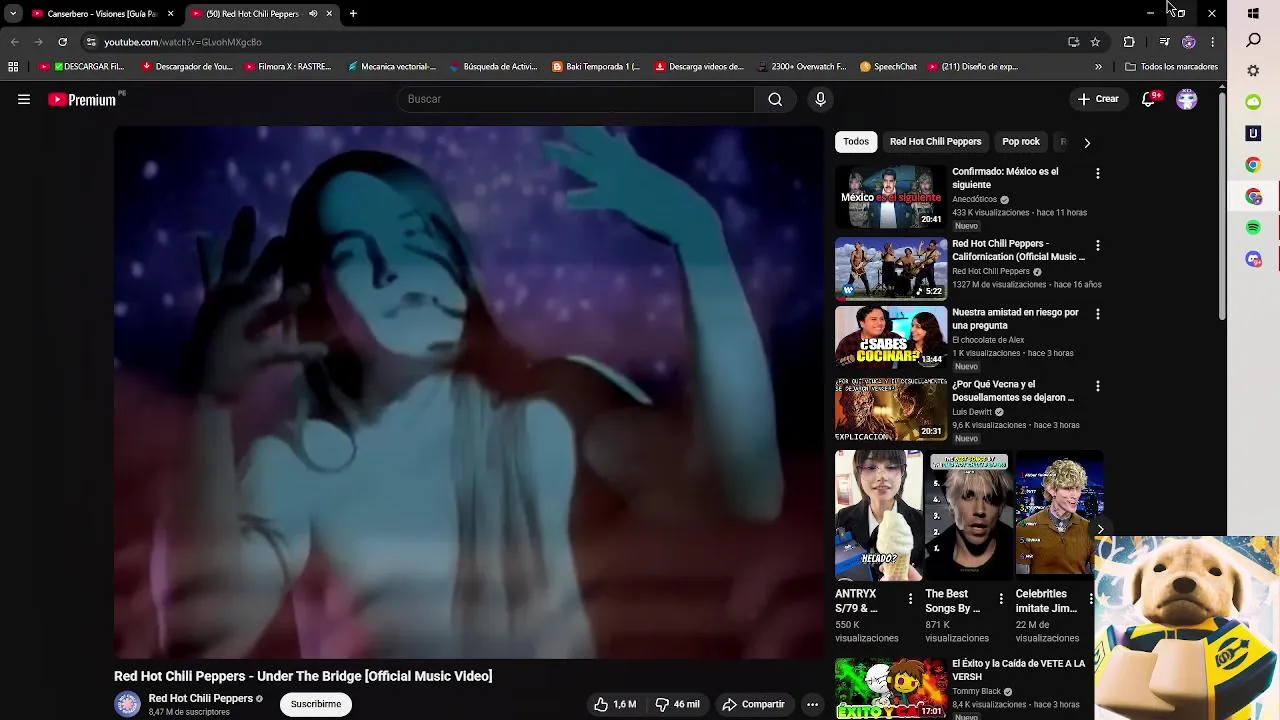Open Chrome profile avatar
Screen dimensions: 1280x720
(x=1188, y=42)
